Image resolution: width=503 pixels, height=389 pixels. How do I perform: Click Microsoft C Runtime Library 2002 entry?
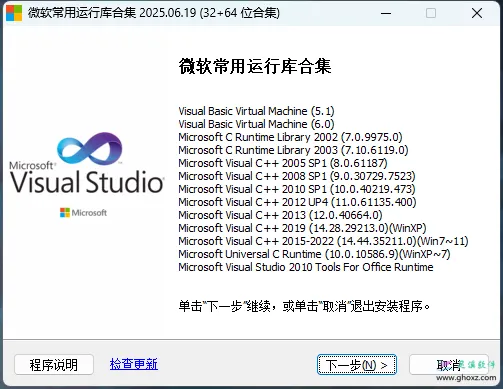pos(290,137)
